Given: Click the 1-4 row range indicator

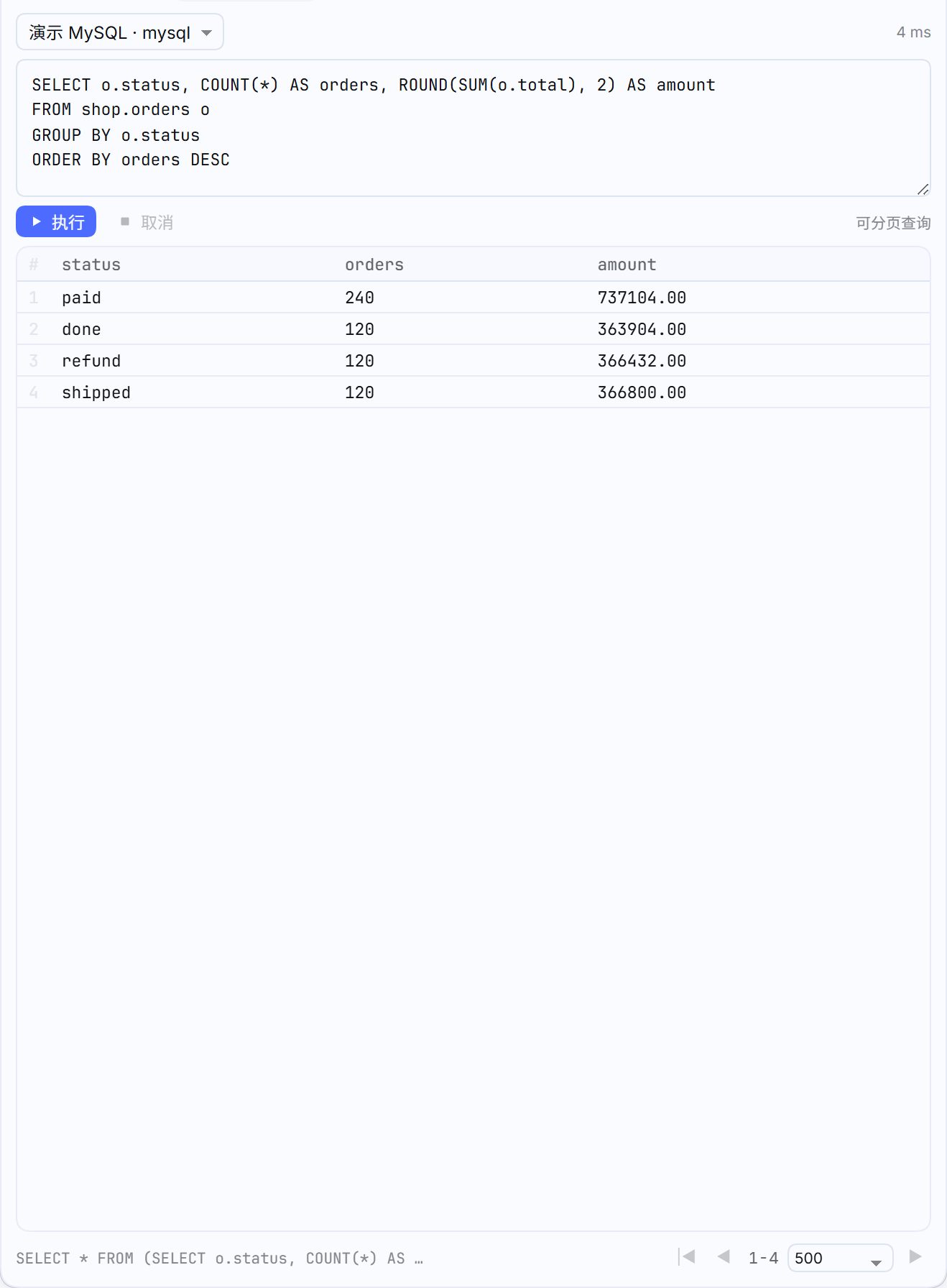Looking at the screenshot, I should pos(763,1258).
